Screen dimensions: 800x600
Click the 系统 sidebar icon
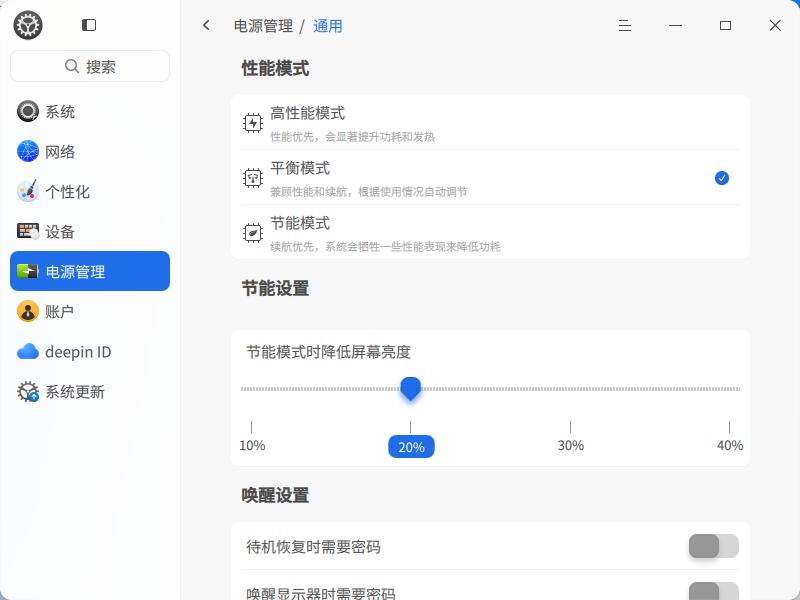pyautogui.click(x=28, y=111)
